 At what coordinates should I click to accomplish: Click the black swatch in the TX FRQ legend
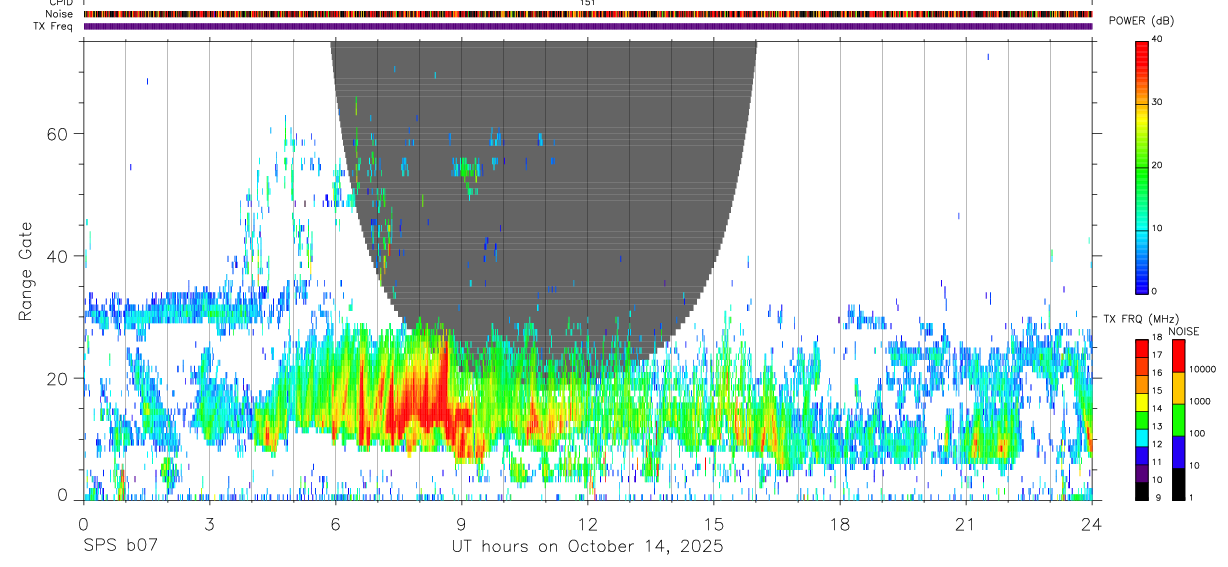1141,490
